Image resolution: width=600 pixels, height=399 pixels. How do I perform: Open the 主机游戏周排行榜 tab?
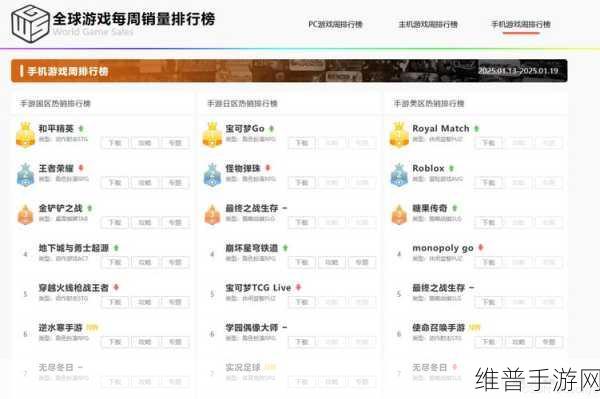[428, 24]
